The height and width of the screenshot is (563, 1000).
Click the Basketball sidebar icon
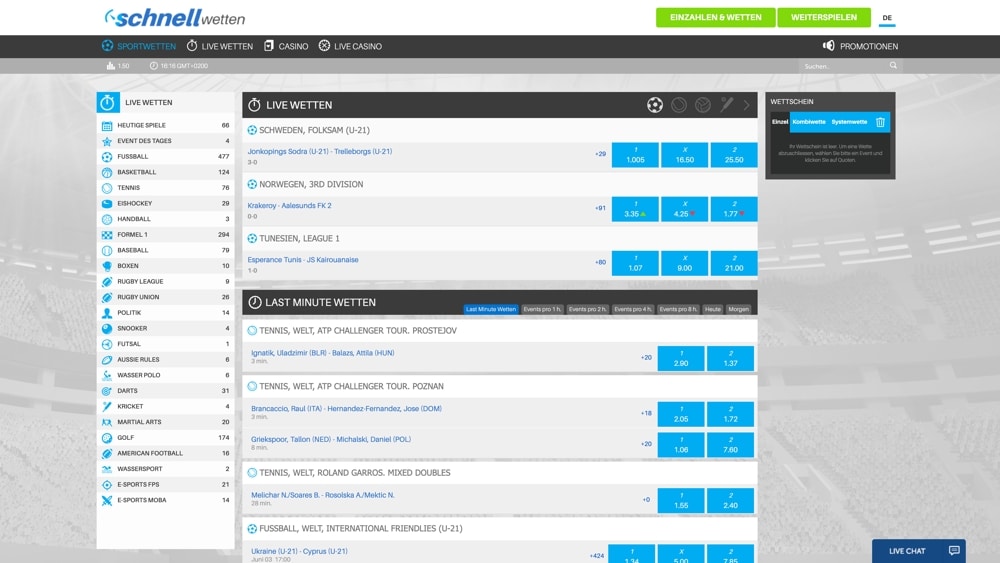coord(107,172)
